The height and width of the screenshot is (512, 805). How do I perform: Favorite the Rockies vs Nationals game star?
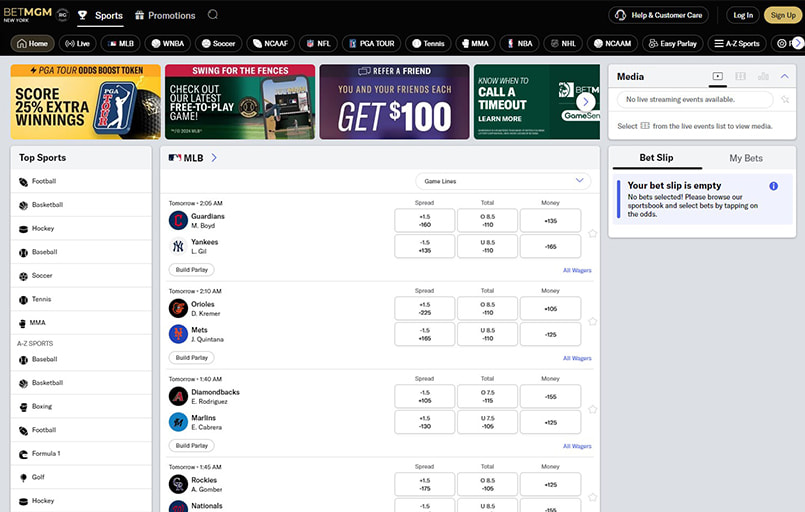coord(592,497)
